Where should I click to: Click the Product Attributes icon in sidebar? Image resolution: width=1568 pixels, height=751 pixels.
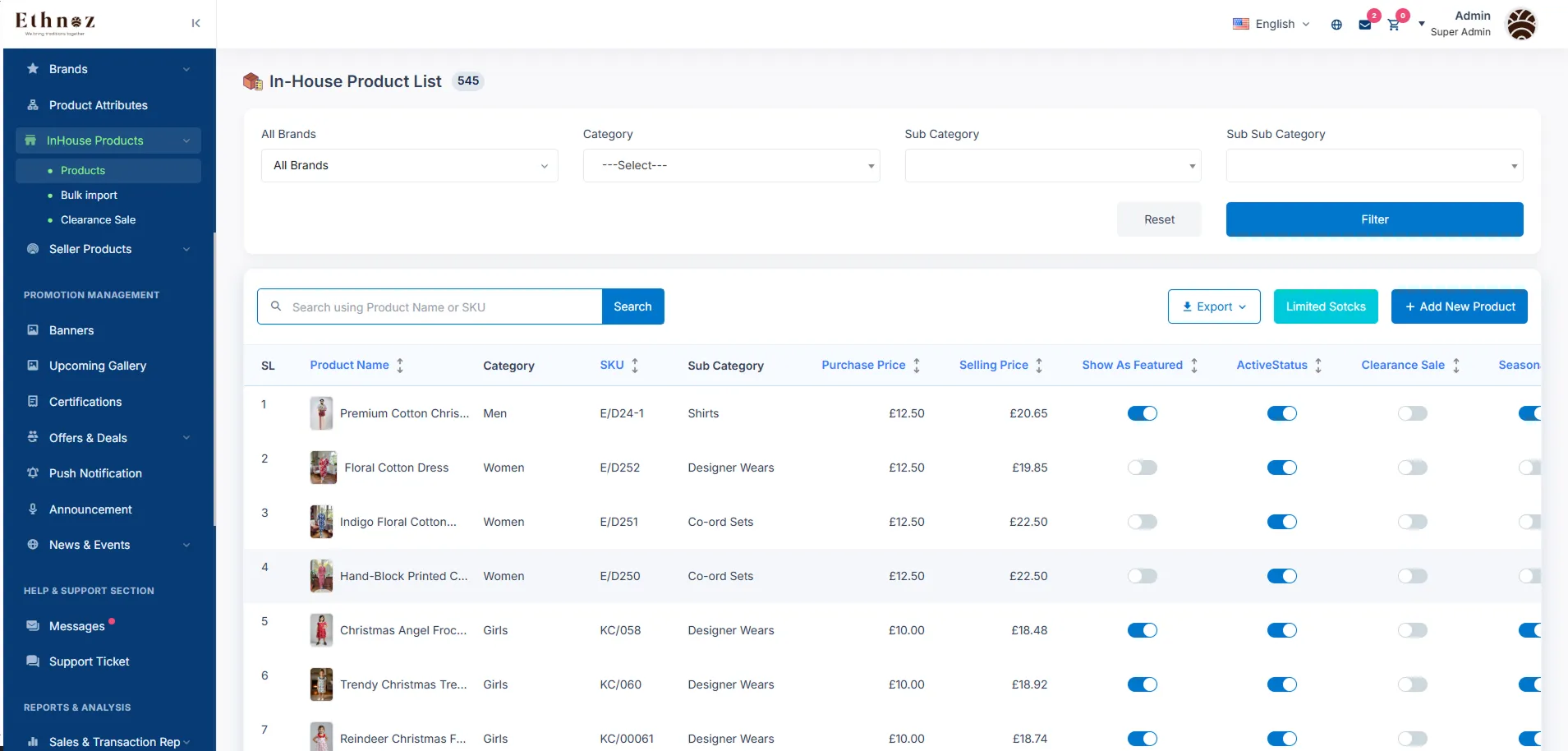(33, 105)
